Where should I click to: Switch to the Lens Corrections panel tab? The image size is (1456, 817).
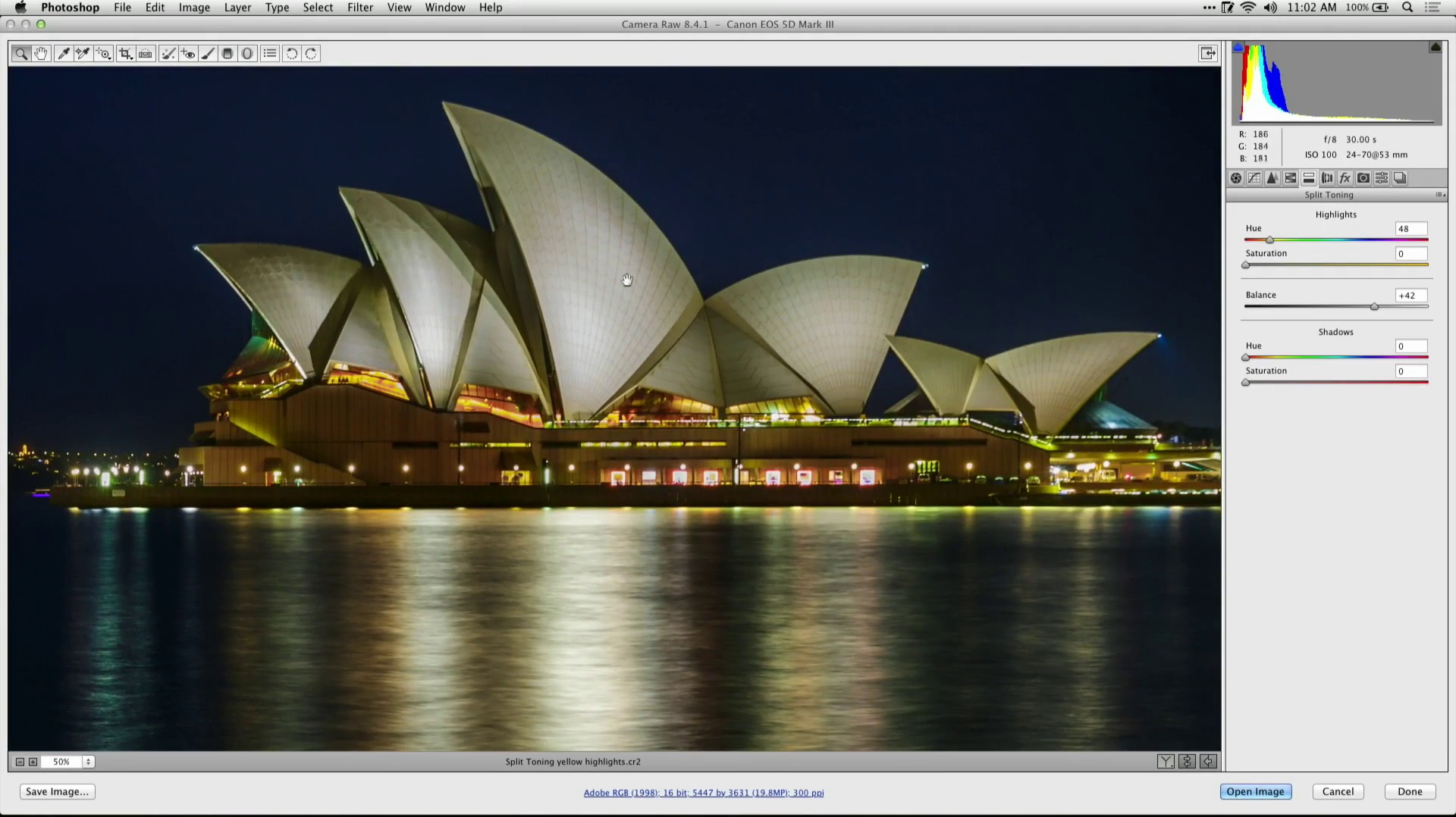[x=1327, y=178]
